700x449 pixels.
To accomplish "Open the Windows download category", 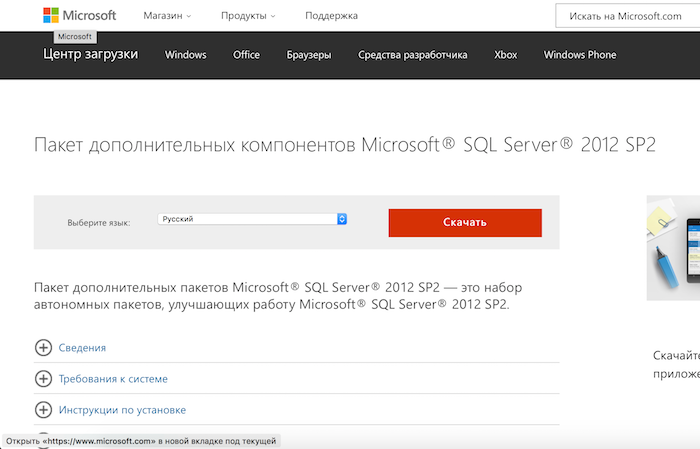I will 185,55.
